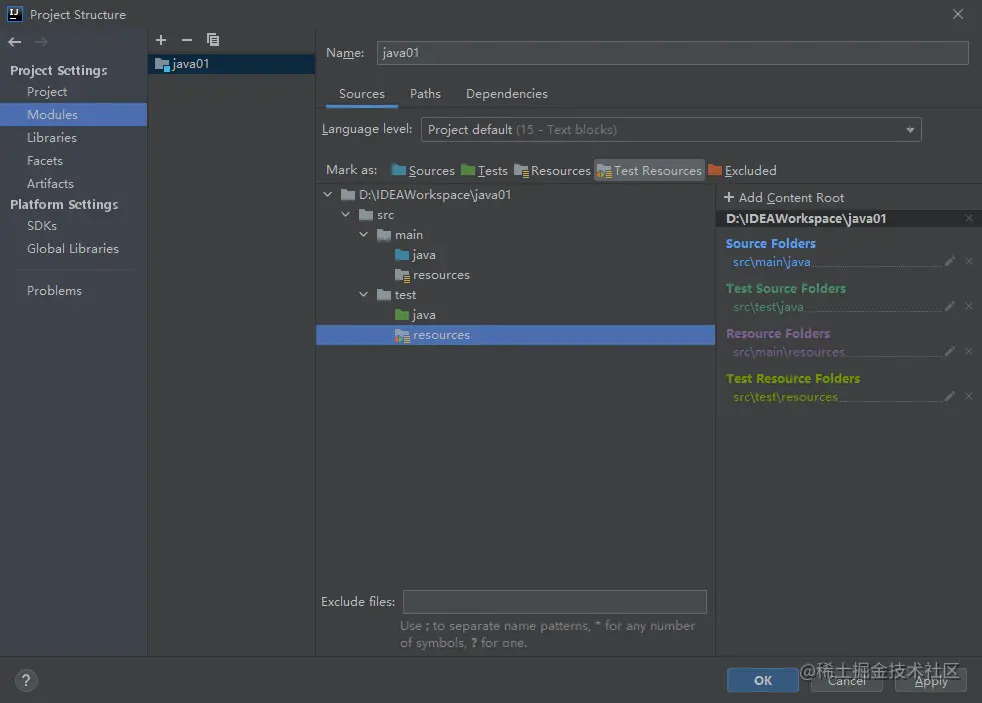Image resolution: width=982 pixels, height=703 pixels.
Task: Open Artifacts settings
Action: tap(50, 184)
